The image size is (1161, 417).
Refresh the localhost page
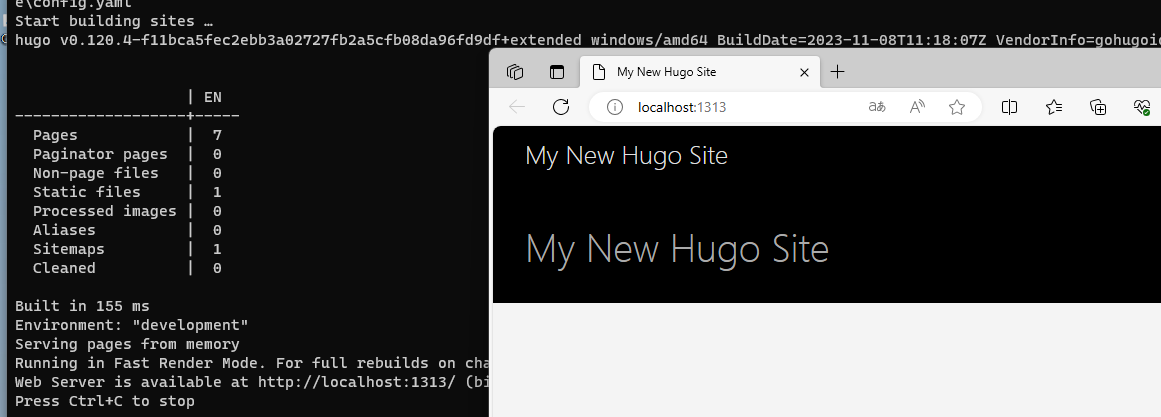pos(561,107)
